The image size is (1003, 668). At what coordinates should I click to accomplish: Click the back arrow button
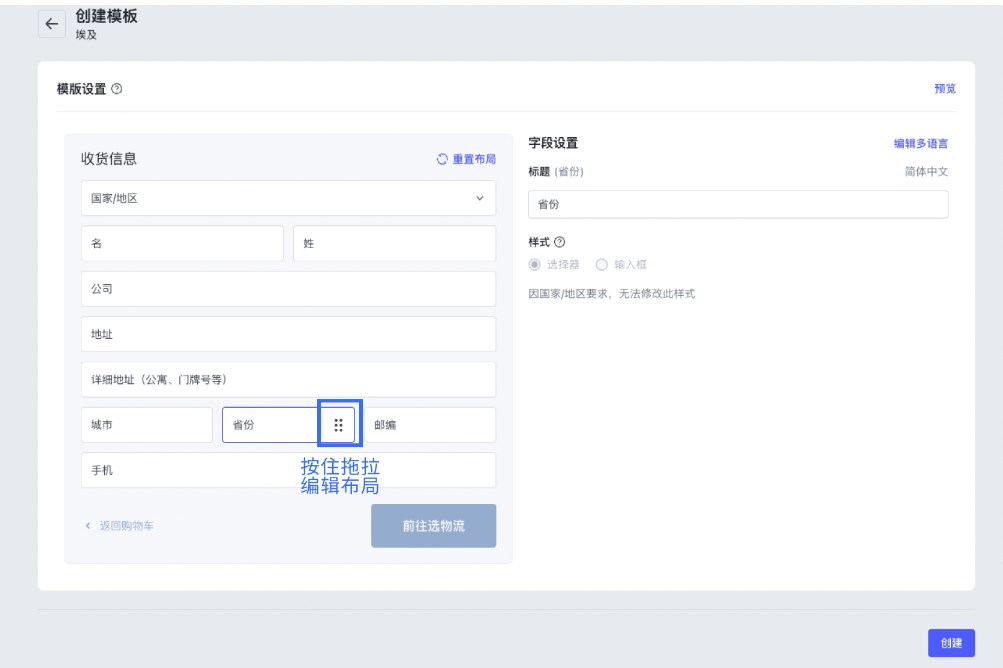(52, 25)
